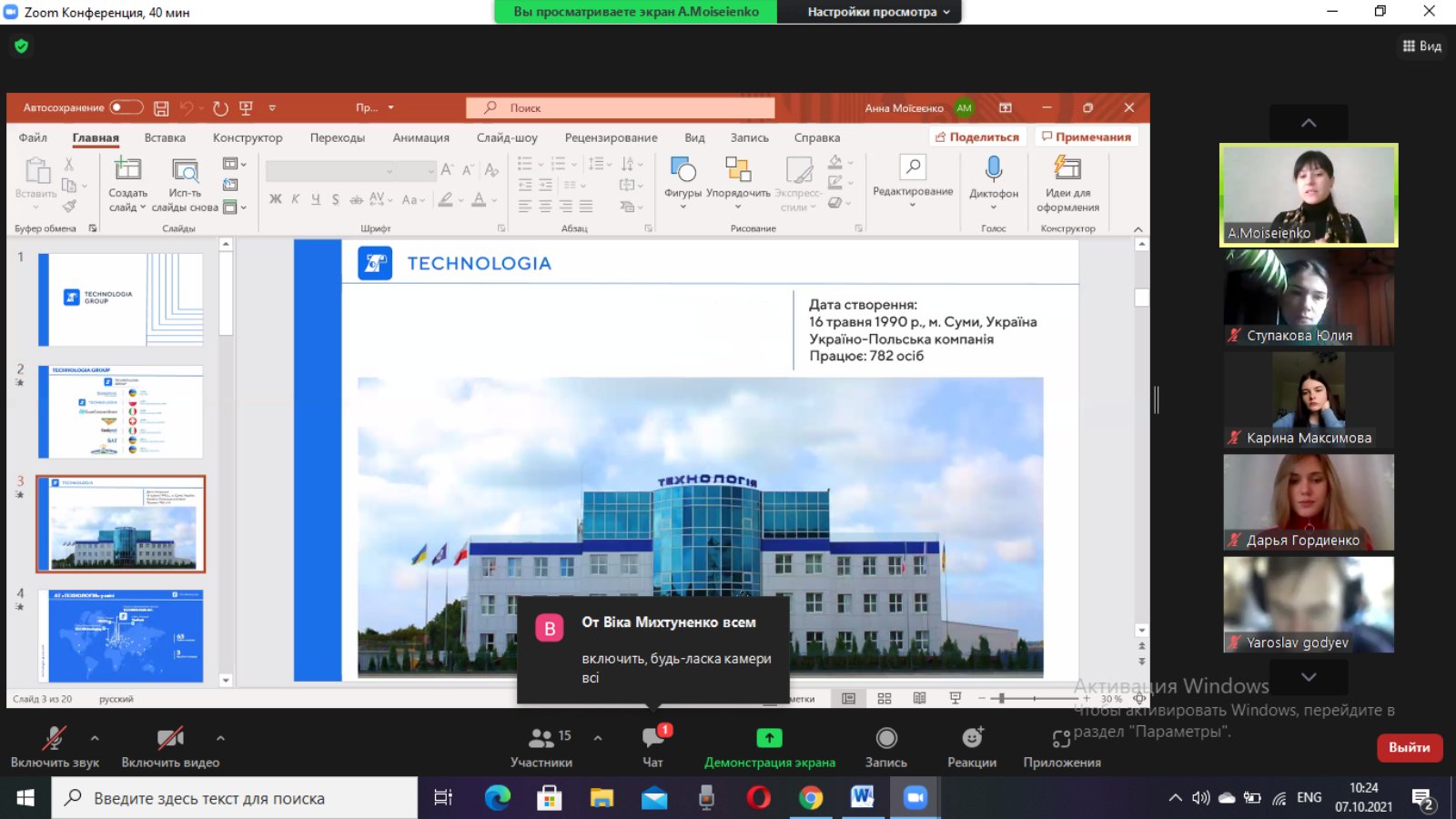This screenshot has height=819, width=1456.
Task: Open the font name combo box
Action: [330, 170]
